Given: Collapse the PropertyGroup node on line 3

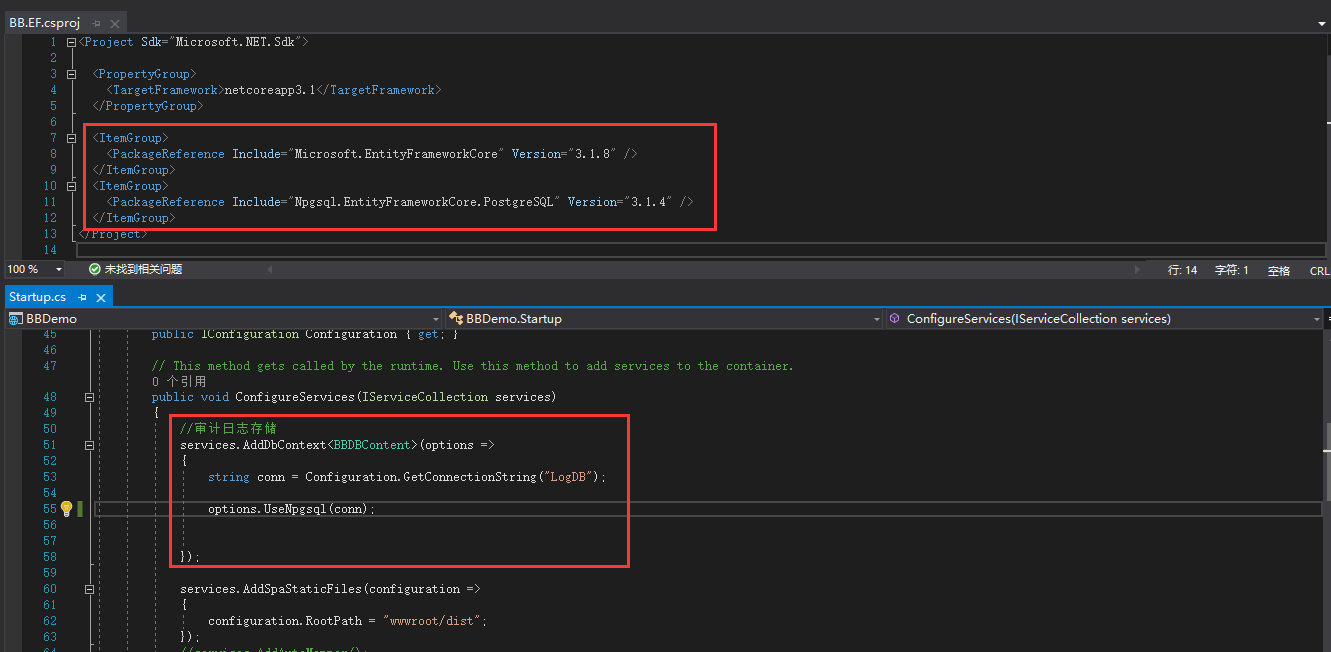Looking at the screenshot, I should (71, 74).
